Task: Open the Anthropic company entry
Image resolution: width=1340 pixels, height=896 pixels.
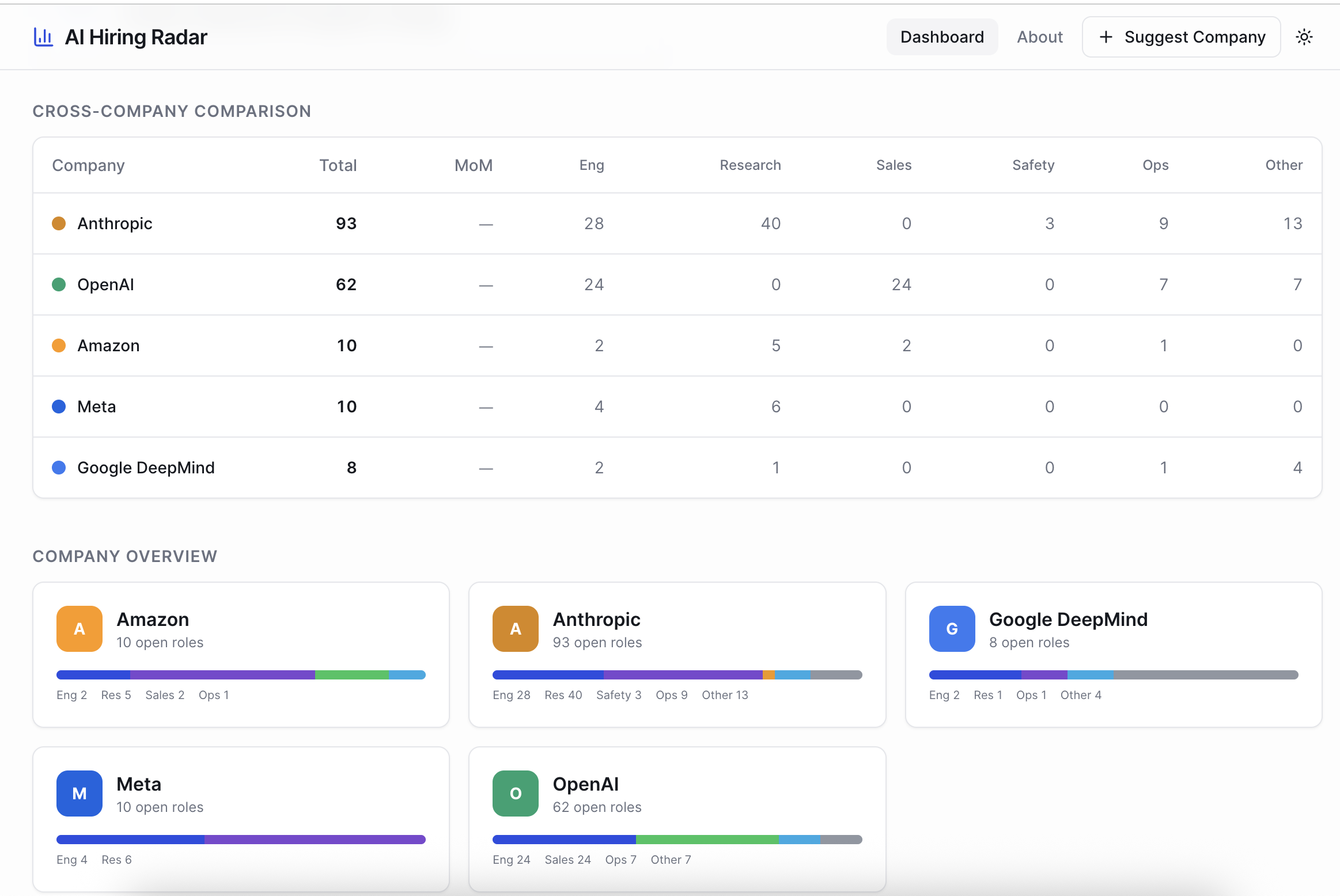Action: [115, 223]
